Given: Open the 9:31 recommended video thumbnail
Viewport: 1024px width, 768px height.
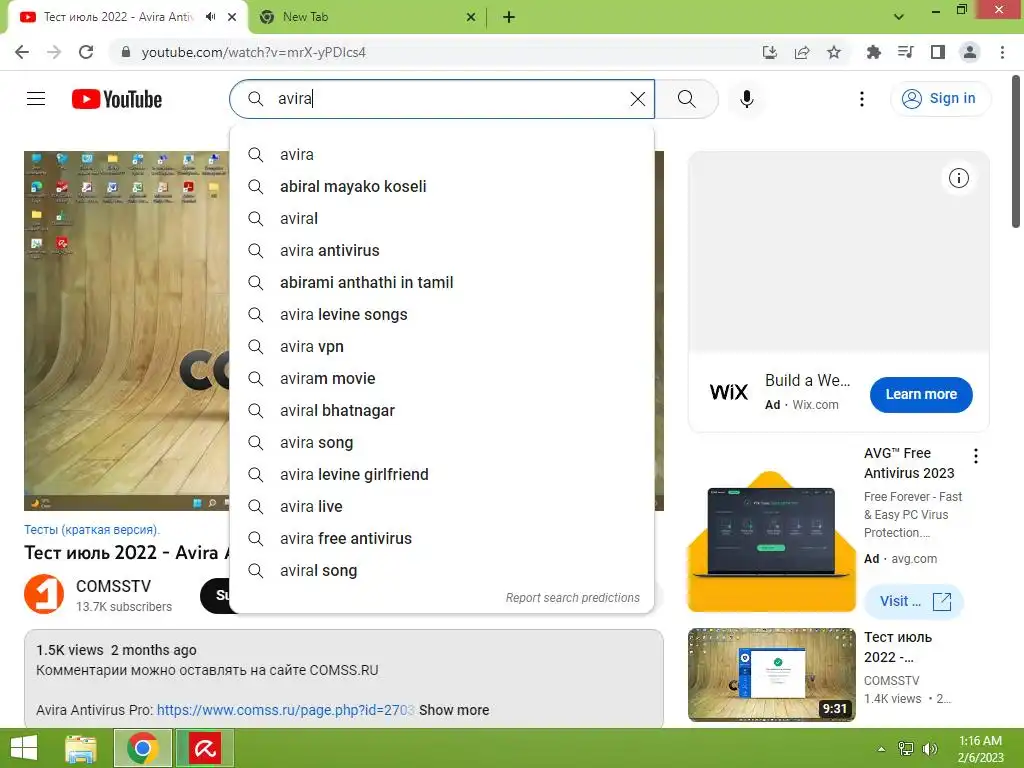Looking at the screenshot, I should click(x=771, y=675).
